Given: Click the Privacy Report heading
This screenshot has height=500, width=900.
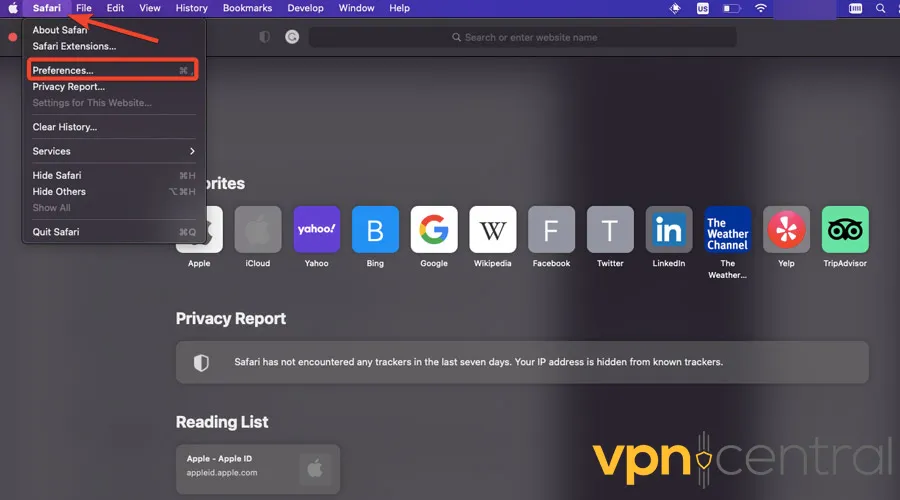Looking at the screenshot, I should tap(231, 319).
